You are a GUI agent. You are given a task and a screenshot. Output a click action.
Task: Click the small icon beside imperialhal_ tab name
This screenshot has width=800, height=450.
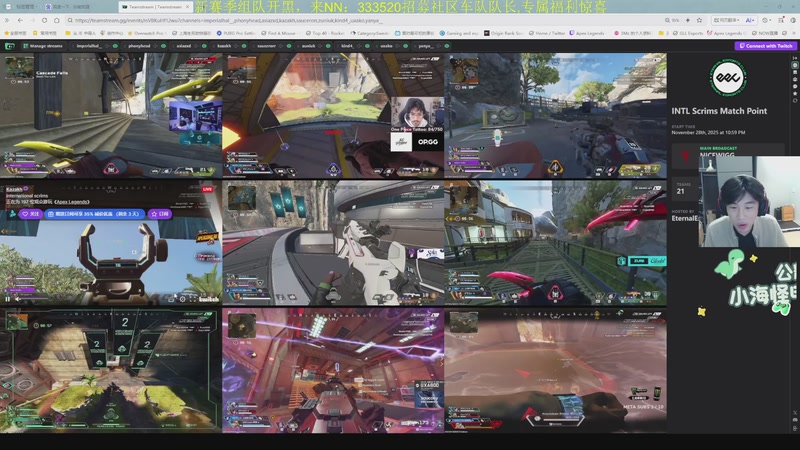point(107,46)
